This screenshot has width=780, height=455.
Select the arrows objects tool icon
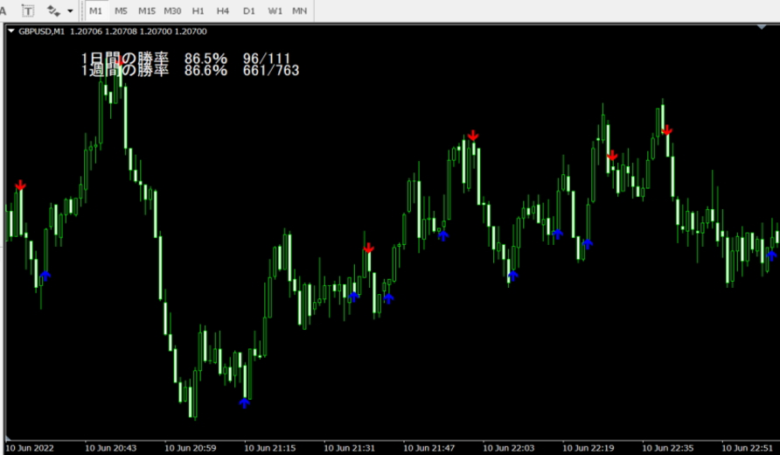(53, 10)
